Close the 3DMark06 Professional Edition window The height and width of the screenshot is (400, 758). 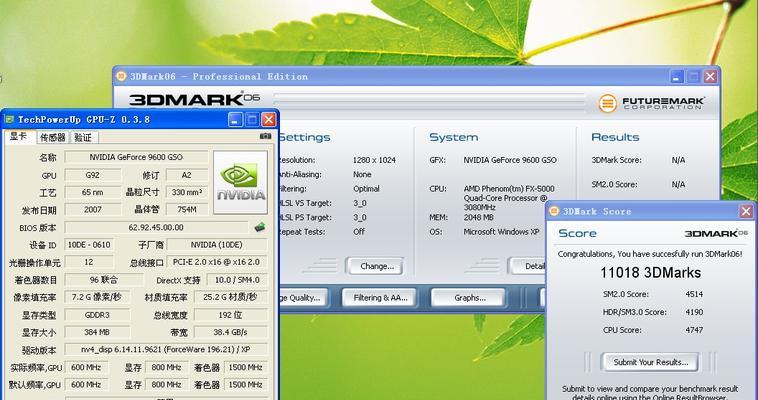[710, 76]
